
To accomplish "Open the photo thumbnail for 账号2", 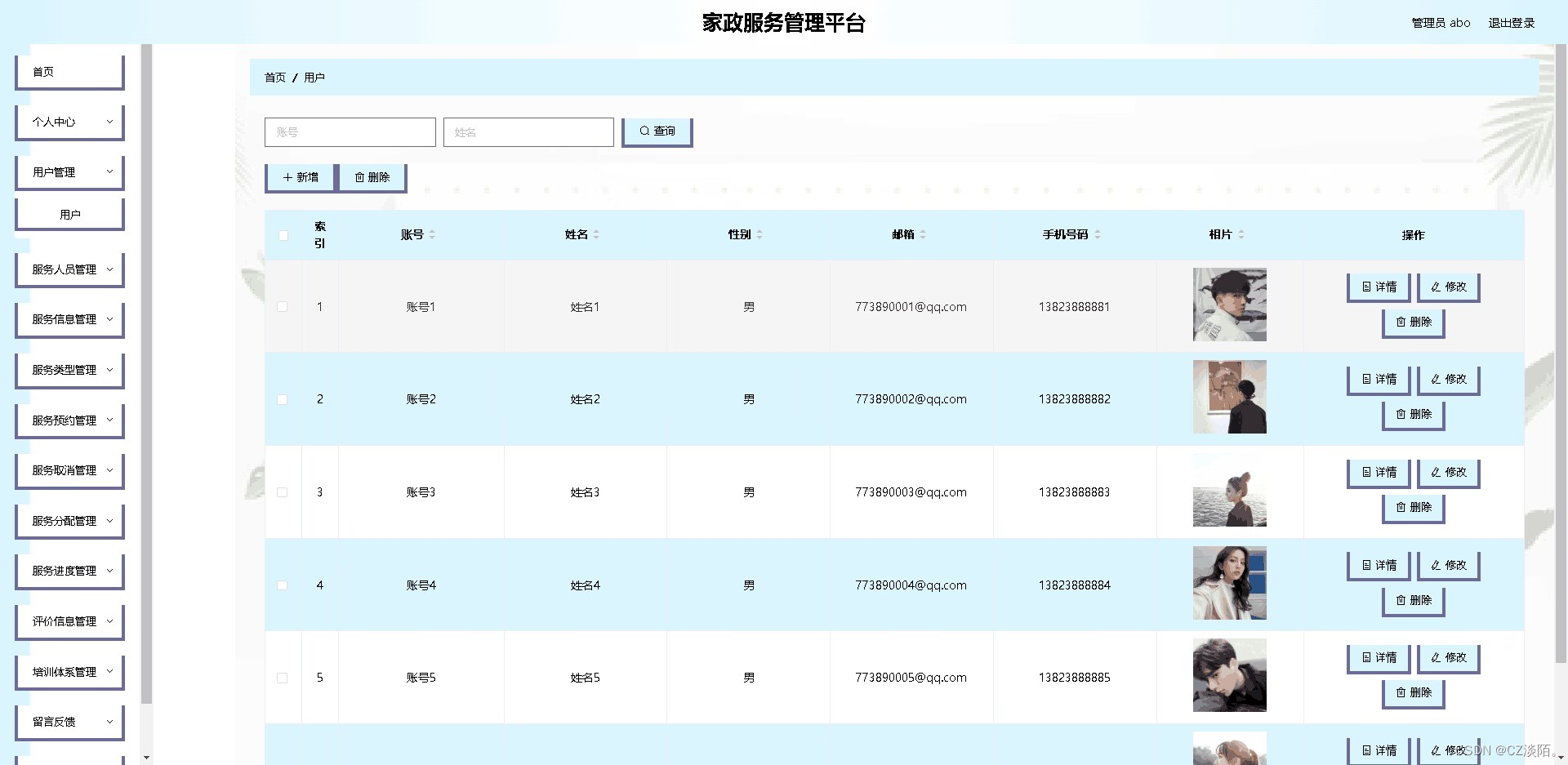I will point(1229,397).
